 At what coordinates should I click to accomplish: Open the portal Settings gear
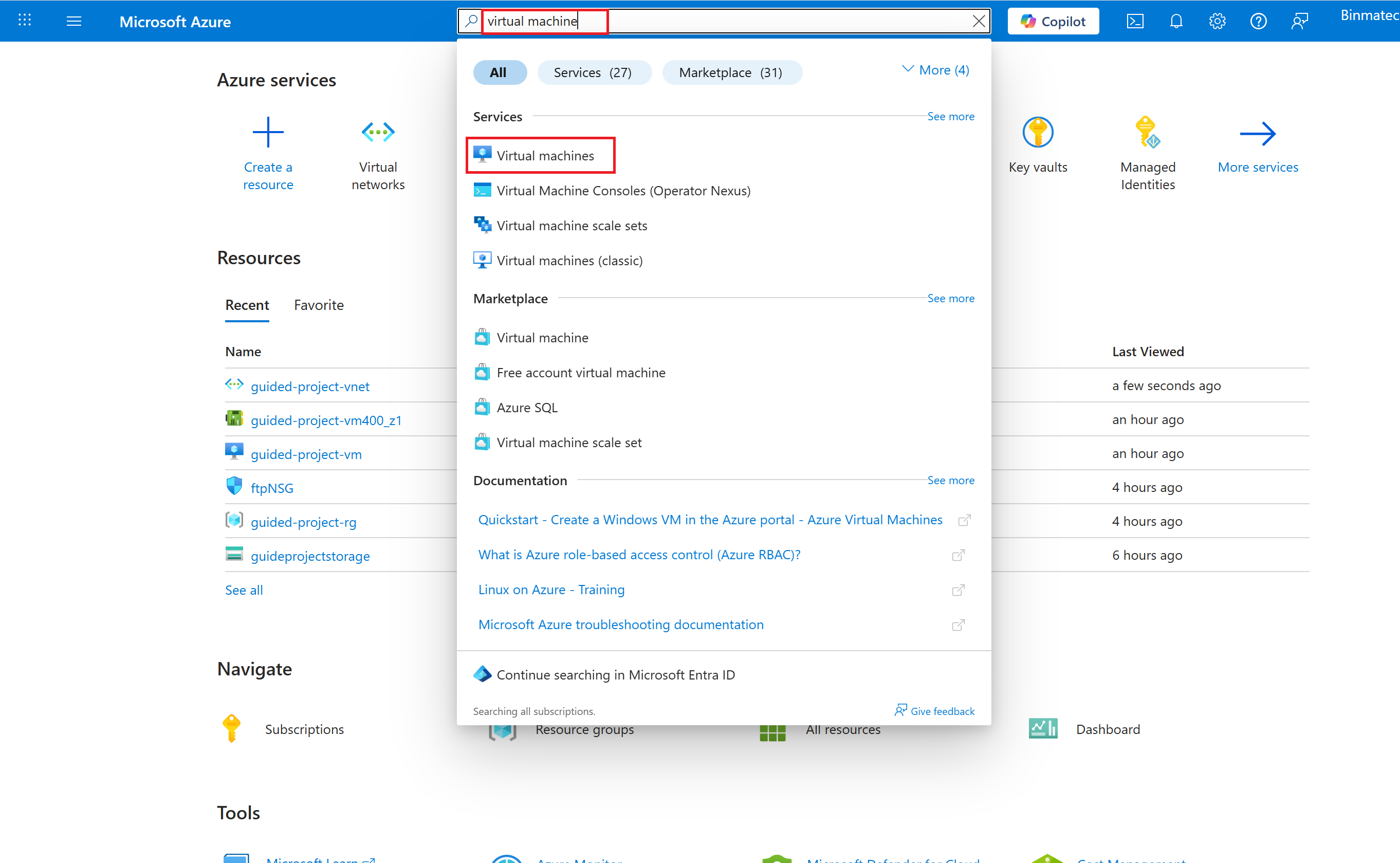click(x=1217, y=21)
